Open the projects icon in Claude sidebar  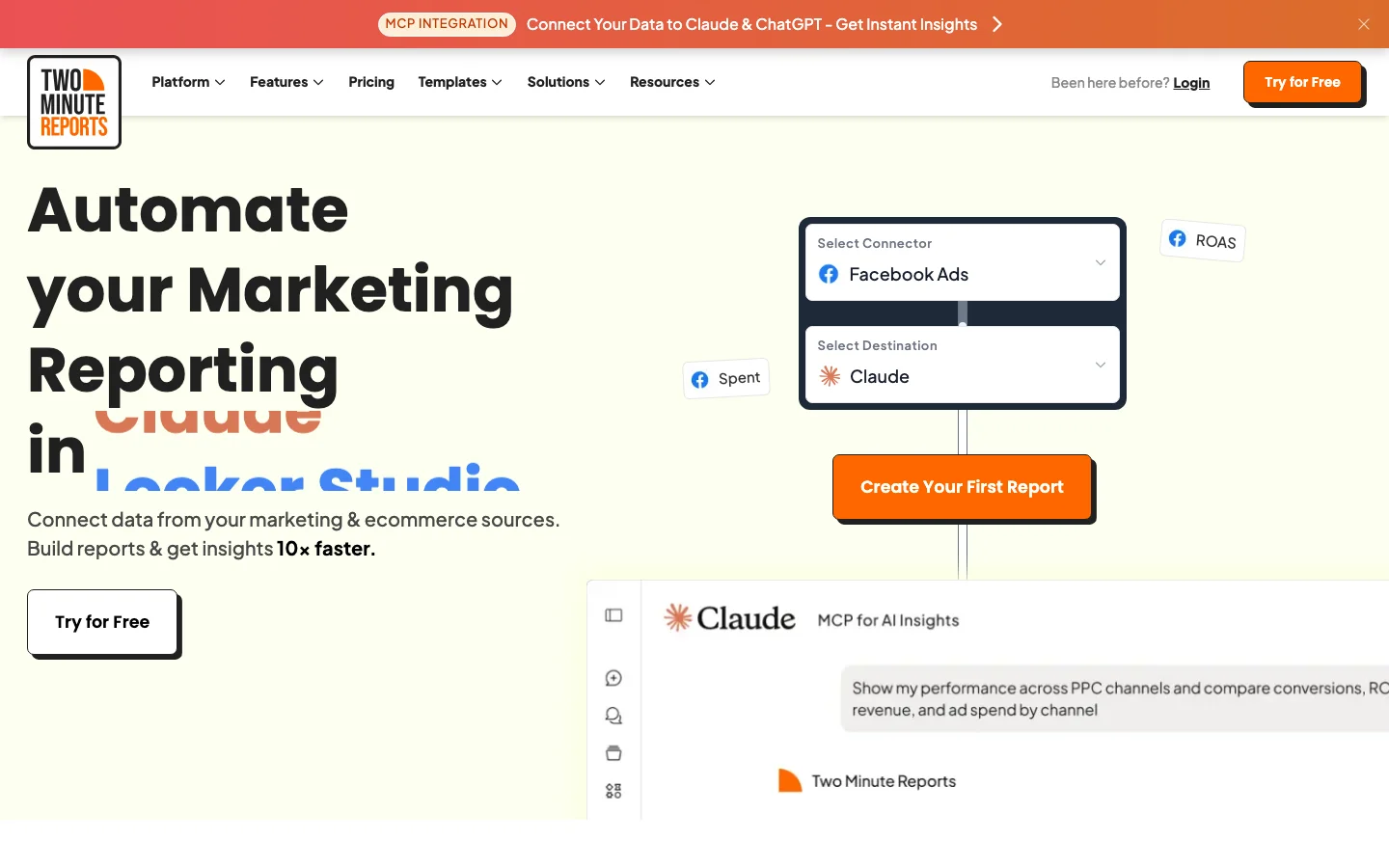(x=613, y=753)
